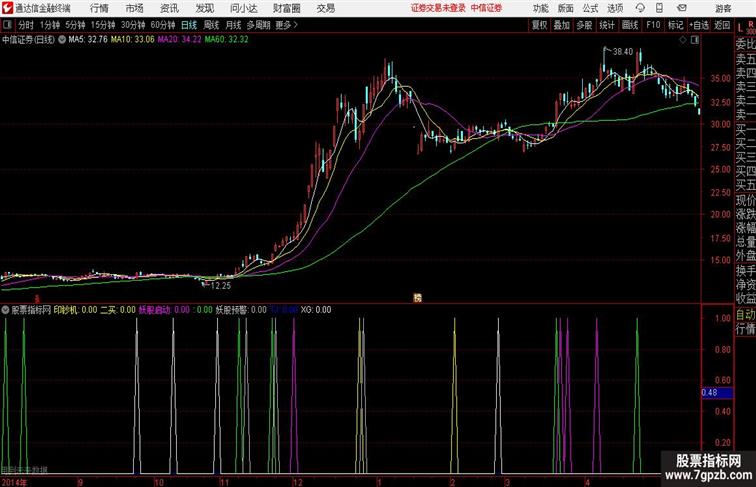Screen dimensions: 756x487
Task: Click the 多股 multi-stock button
Action: click(x=584, y=25)
